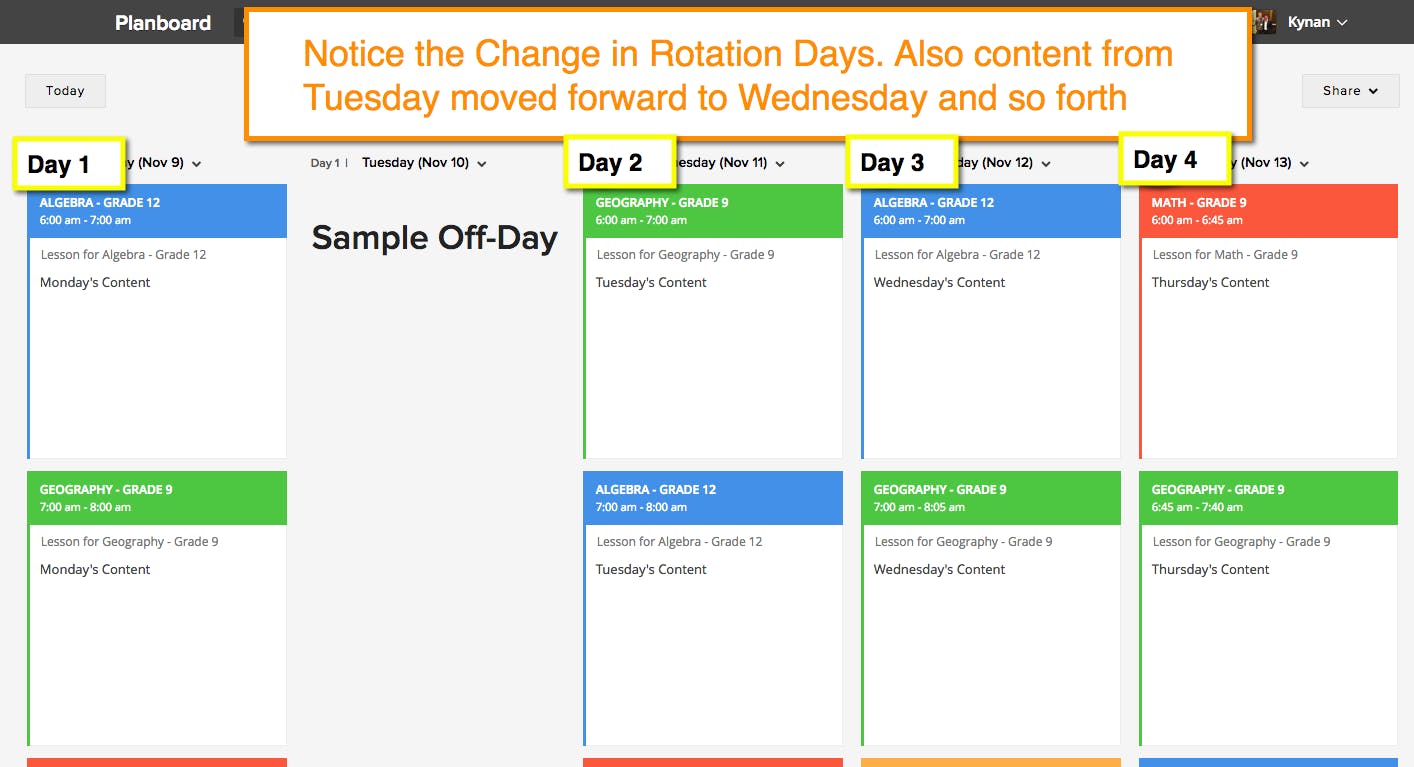Open the Share dropdown button
Image resolution: width=1414 pixels, height=767 pixels.
point(1350,91)
